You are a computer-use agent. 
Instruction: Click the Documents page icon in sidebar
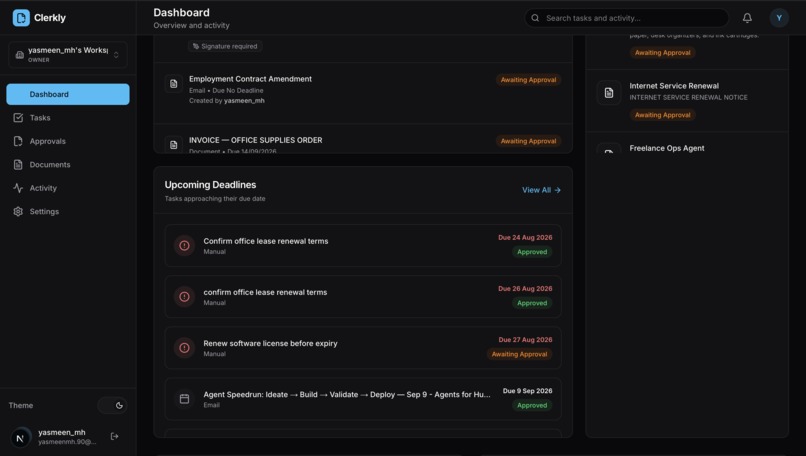tap(18, 165)
